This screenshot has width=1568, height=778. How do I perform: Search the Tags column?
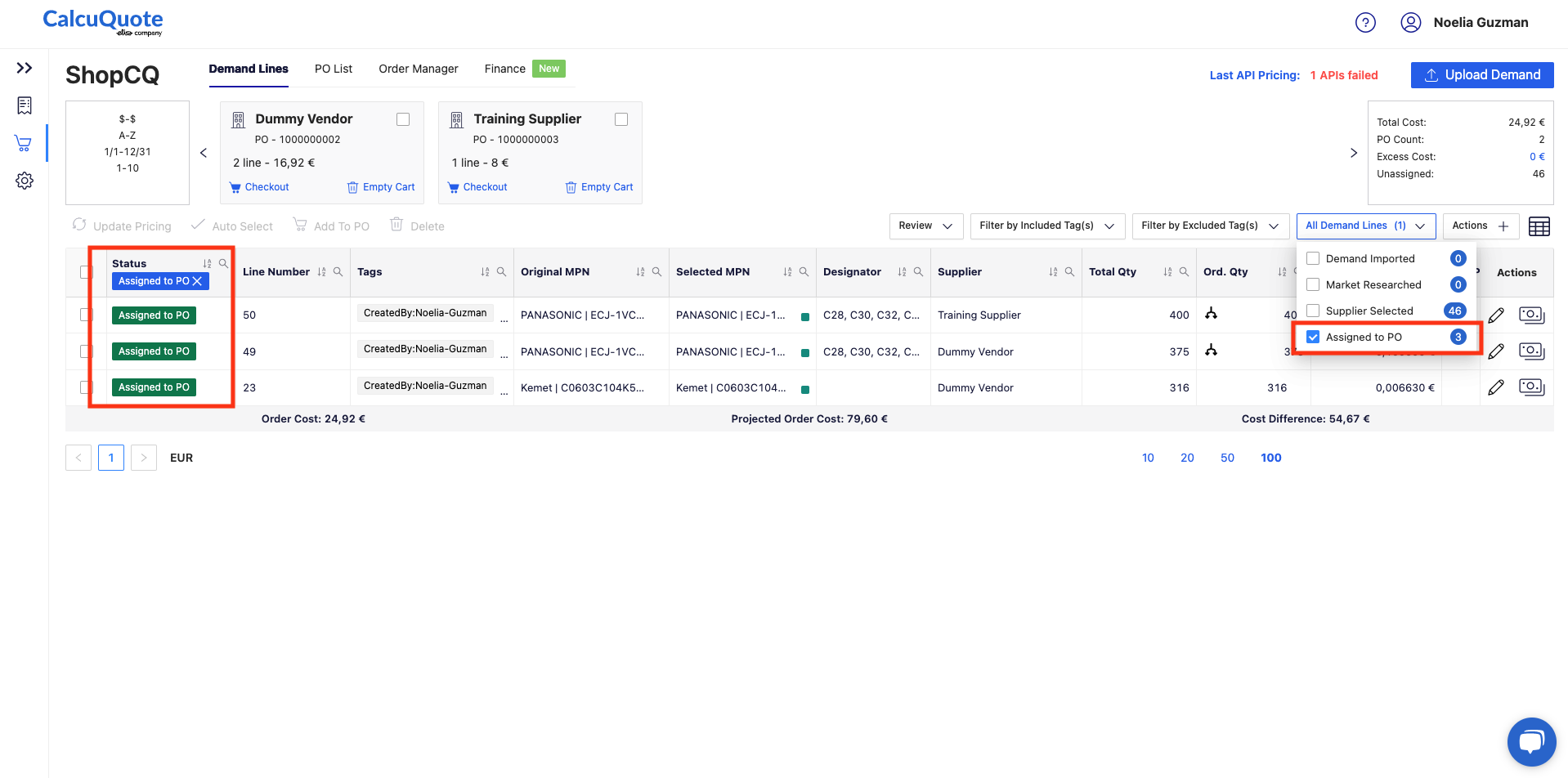tap(501, 272)
